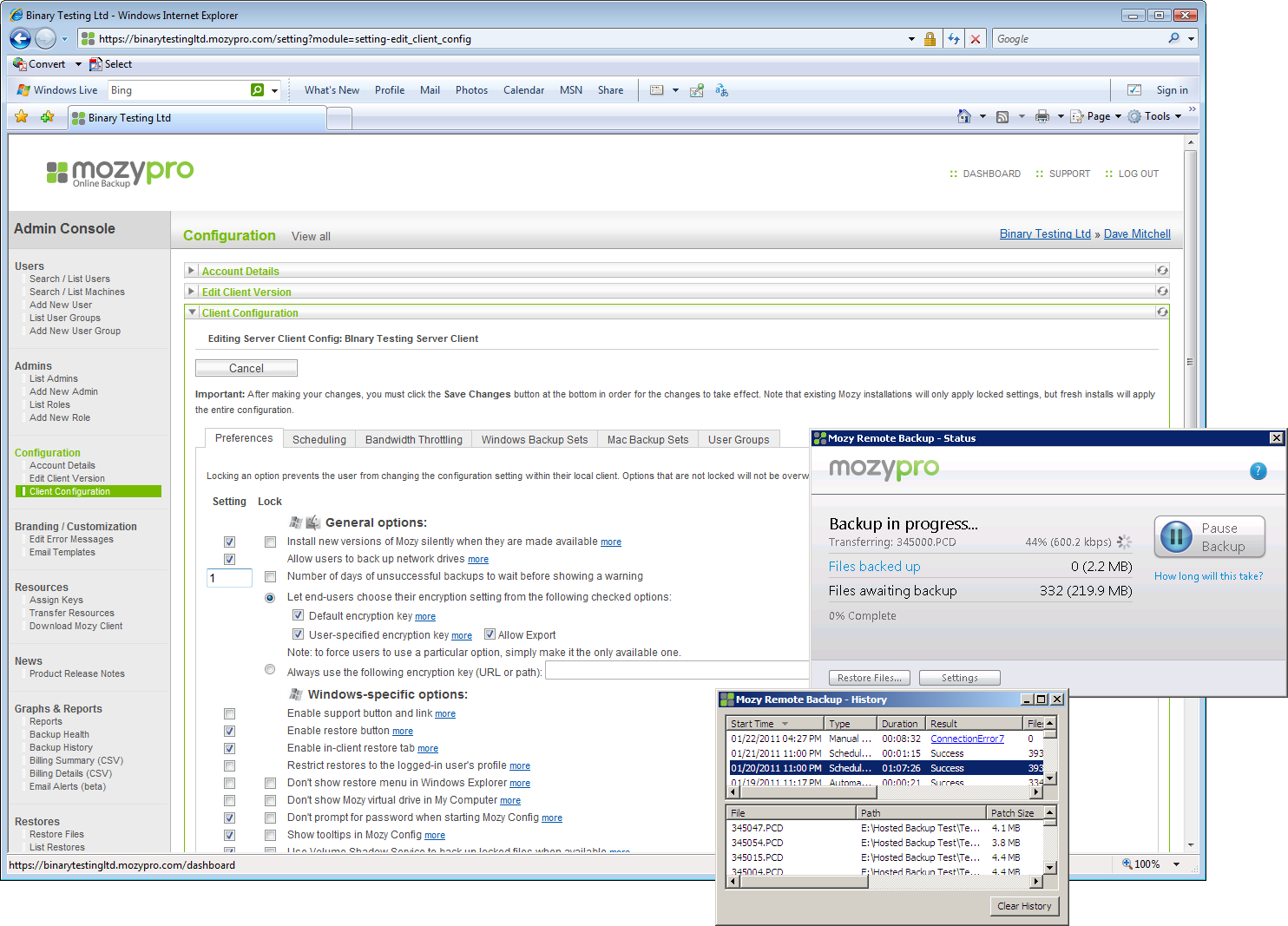This screenshot has width=1288, height=926.
Task: Toggle User-specified encryption key checkbox
Action: click(x=298, y=634)
